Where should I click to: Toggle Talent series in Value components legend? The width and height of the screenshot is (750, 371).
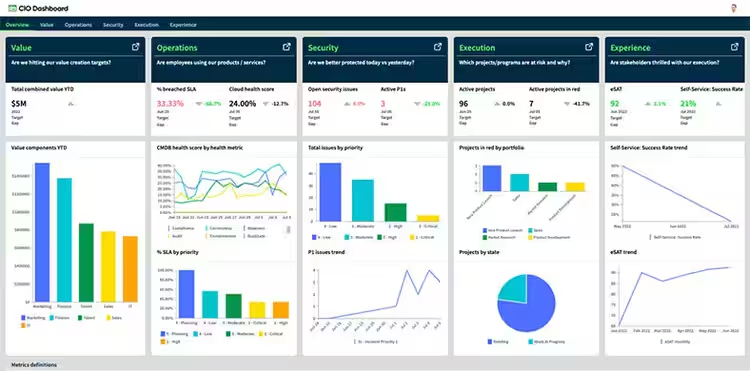pos(88,317)
